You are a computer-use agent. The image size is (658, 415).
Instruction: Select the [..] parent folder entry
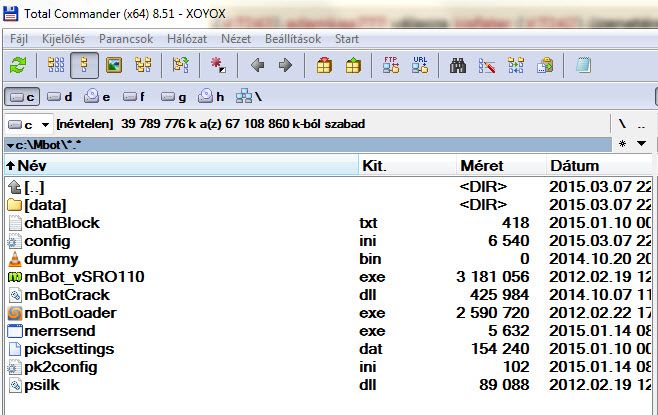[x=329, y=187]
